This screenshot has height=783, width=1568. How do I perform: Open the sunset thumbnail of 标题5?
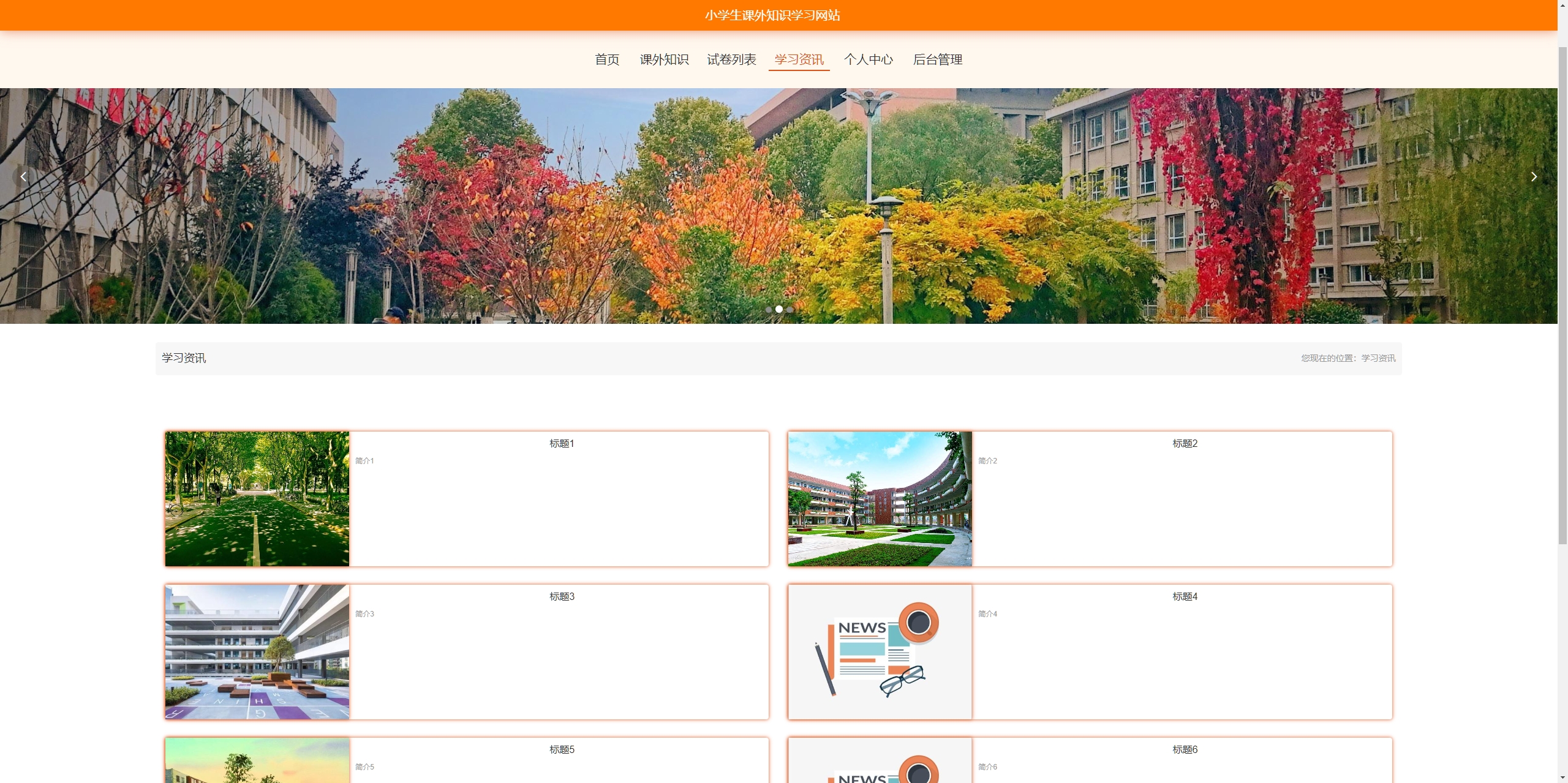click(257, 760)
